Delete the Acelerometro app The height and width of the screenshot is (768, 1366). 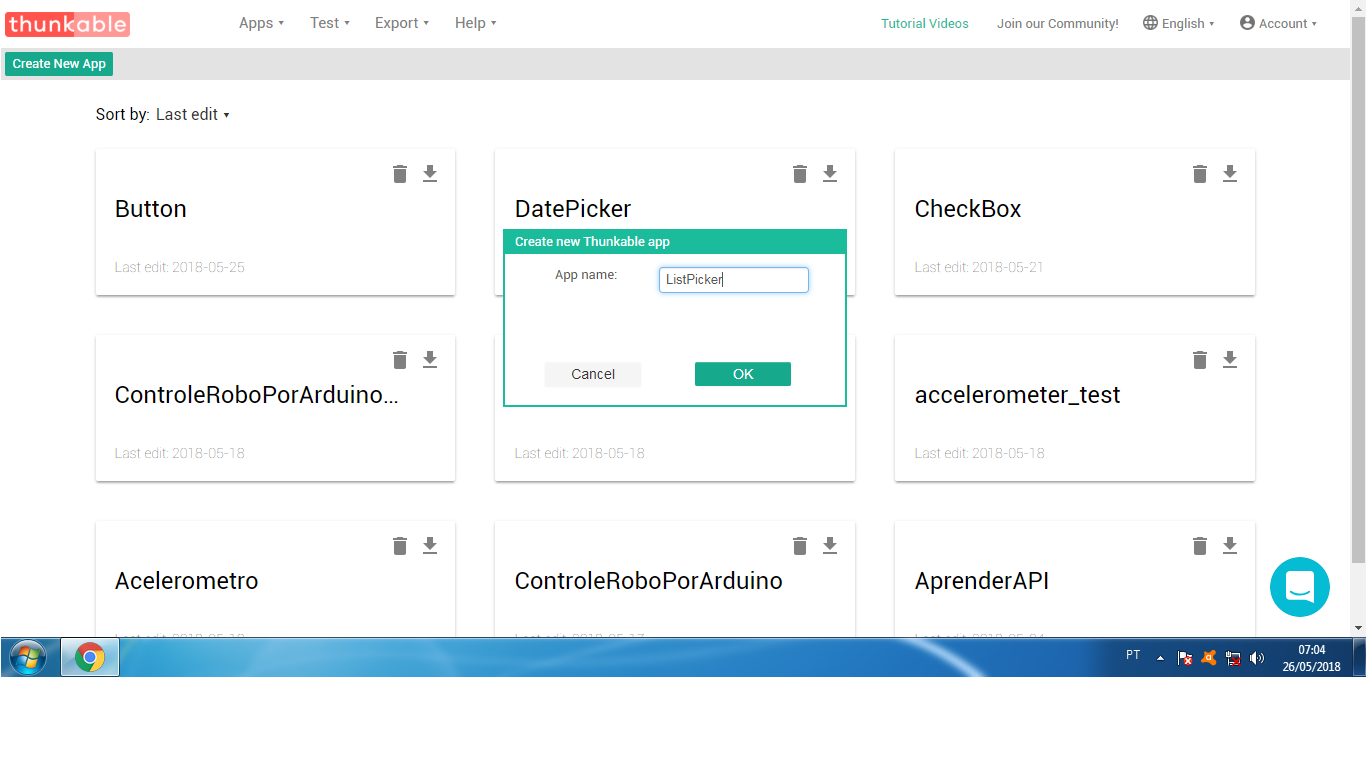(399, 546)
